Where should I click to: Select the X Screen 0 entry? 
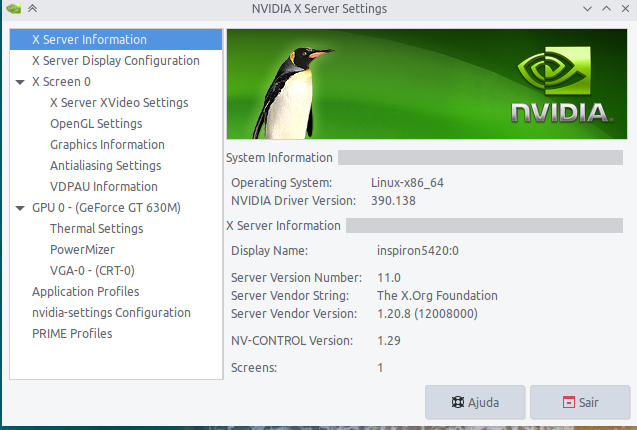point(116,82)
